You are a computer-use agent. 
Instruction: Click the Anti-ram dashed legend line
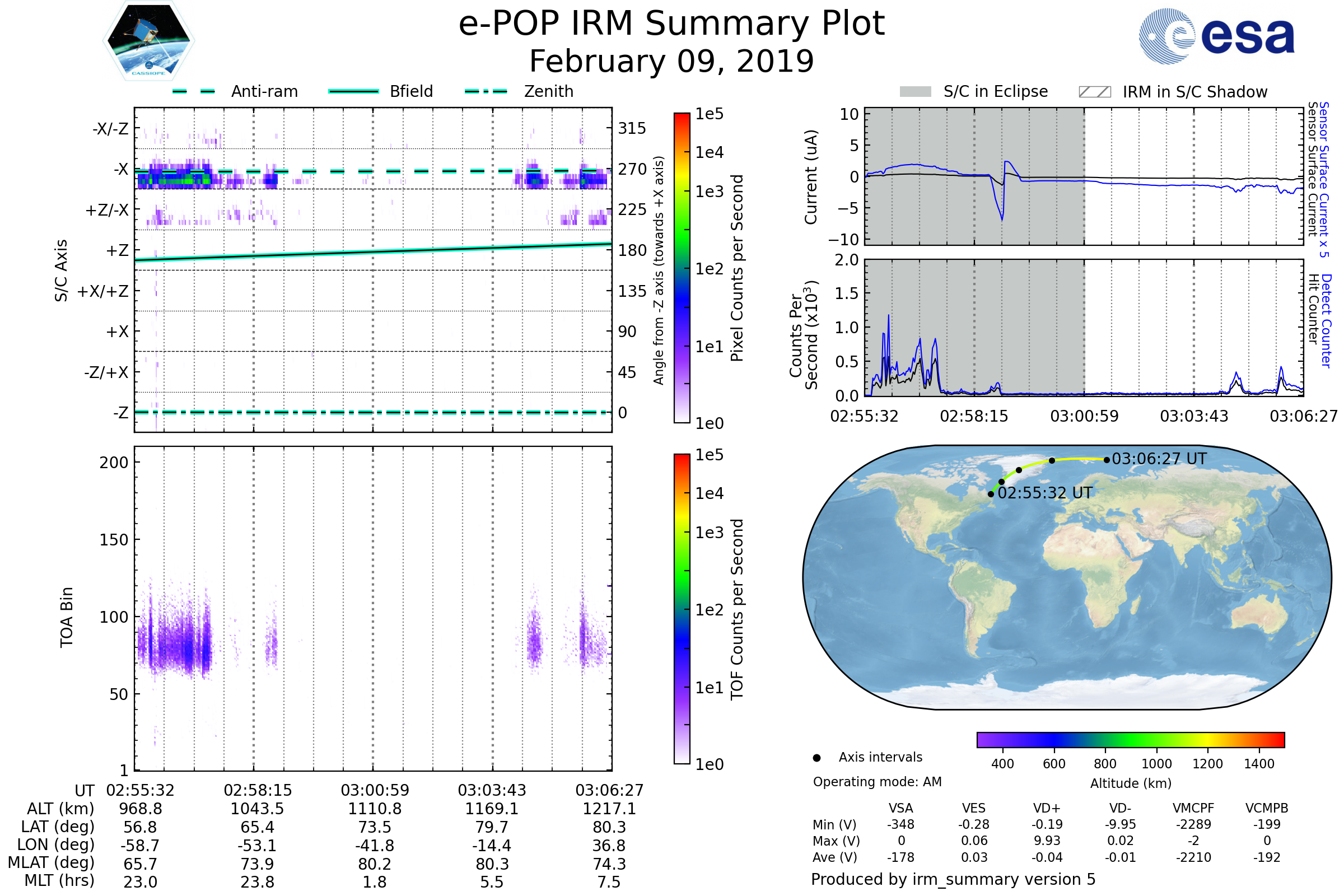(x=194, y=91)
